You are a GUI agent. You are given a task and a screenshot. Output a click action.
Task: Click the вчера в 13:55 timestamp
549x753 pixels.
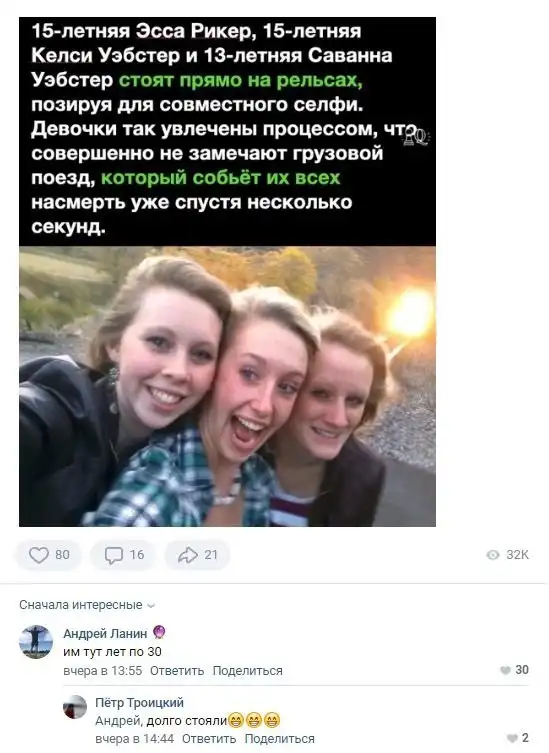103,671
